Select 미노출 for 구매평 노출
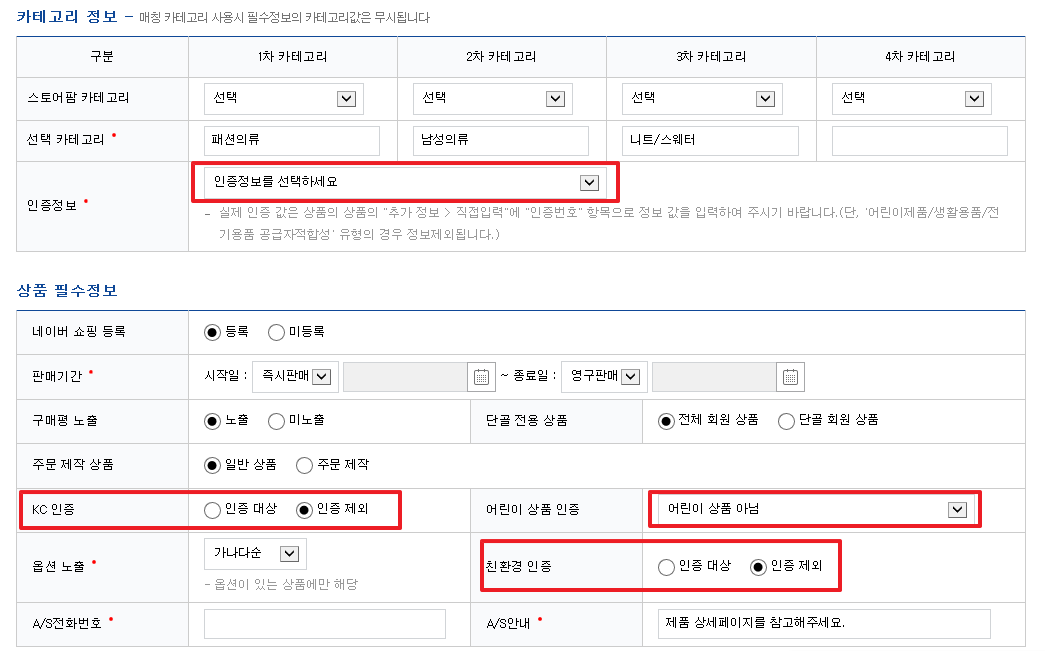 coord(276,421)
